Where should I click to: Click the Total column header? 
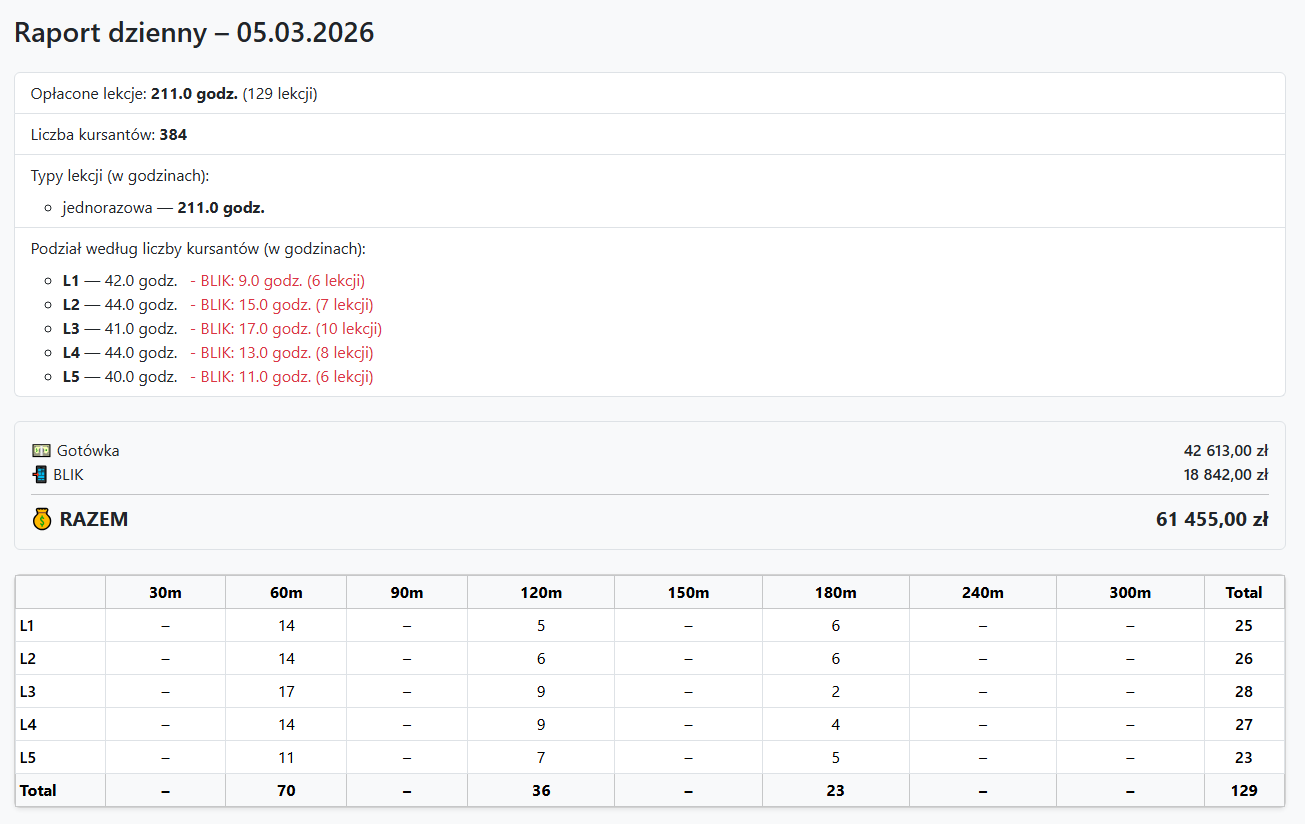(x=1244, y=593)
